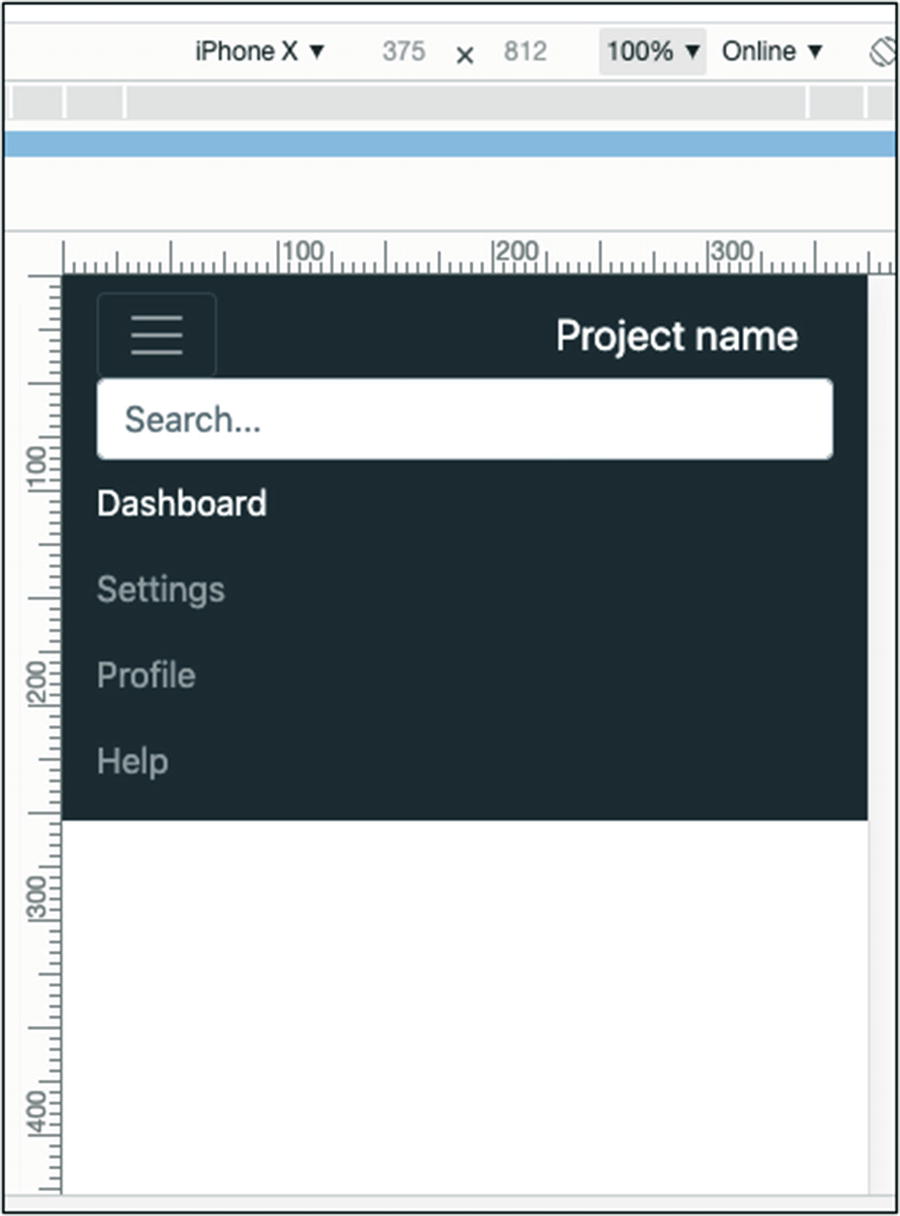Image resolution: width=900 pixels, height=1216 pixels.
Task: Click the Project name brand link
Action: [676, 336]
